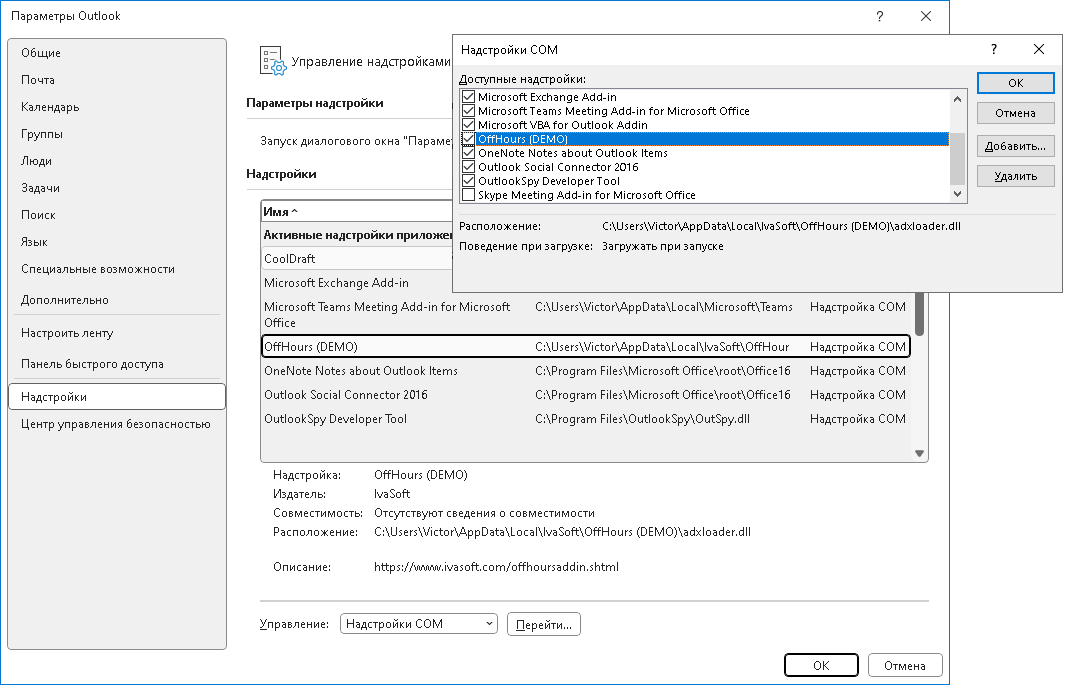Click the IvaSoft publisher value
The height and width of the screenshot is (694, 1066).
[392, 494]
